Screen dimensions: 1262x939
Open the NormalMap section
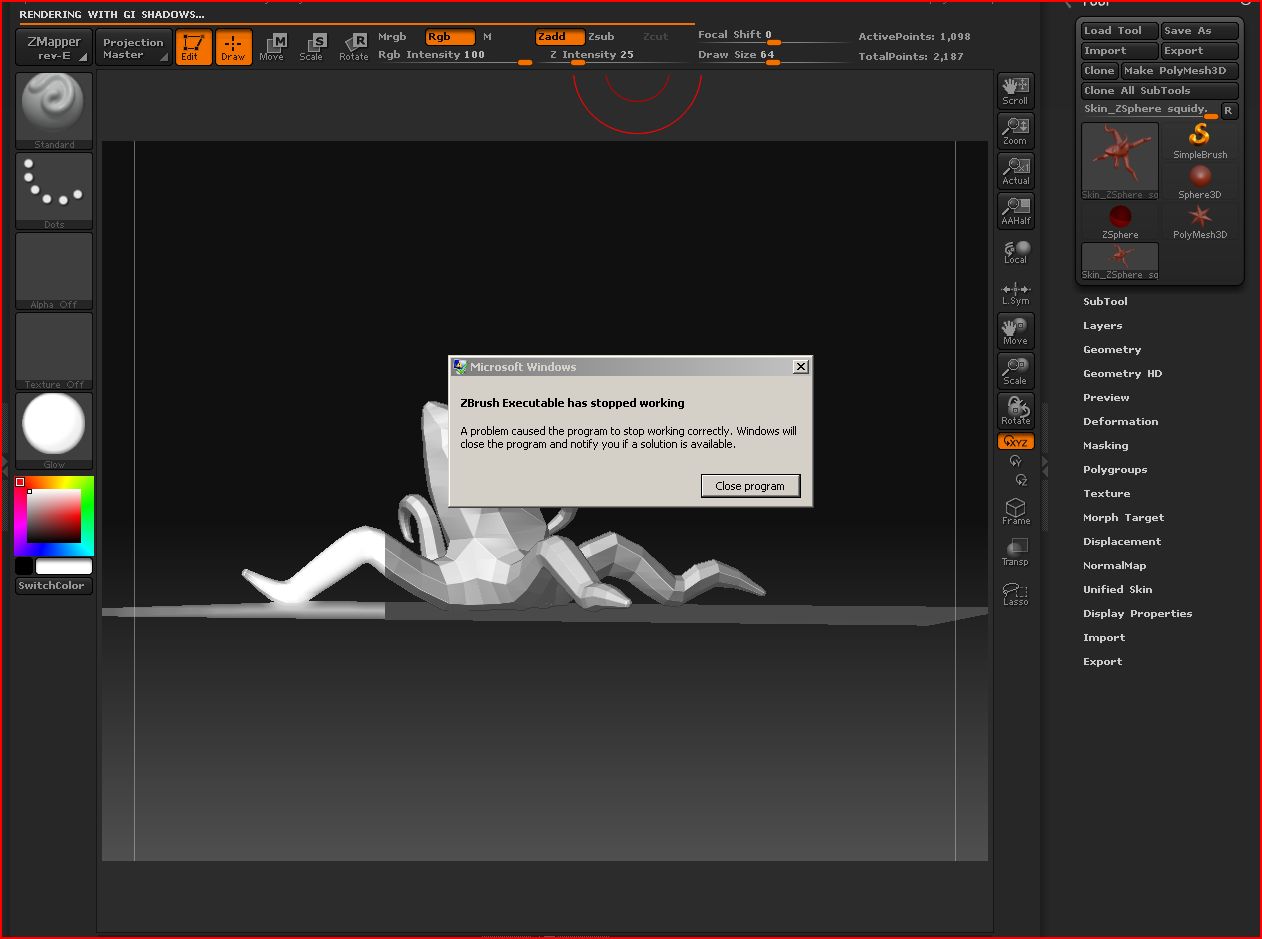[1114, 565]
